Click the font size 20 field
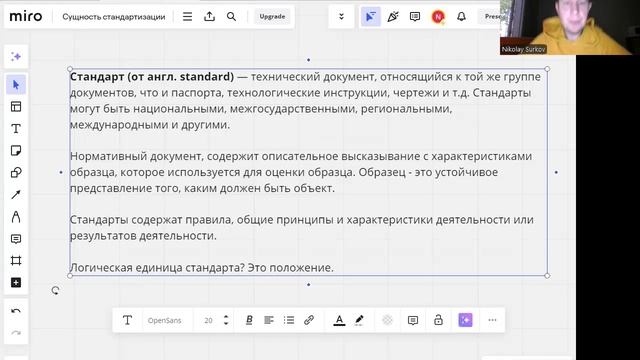Image resolution: width=640 pixels, height=360 pixels. pyautogui.click(x=209, y=320)
